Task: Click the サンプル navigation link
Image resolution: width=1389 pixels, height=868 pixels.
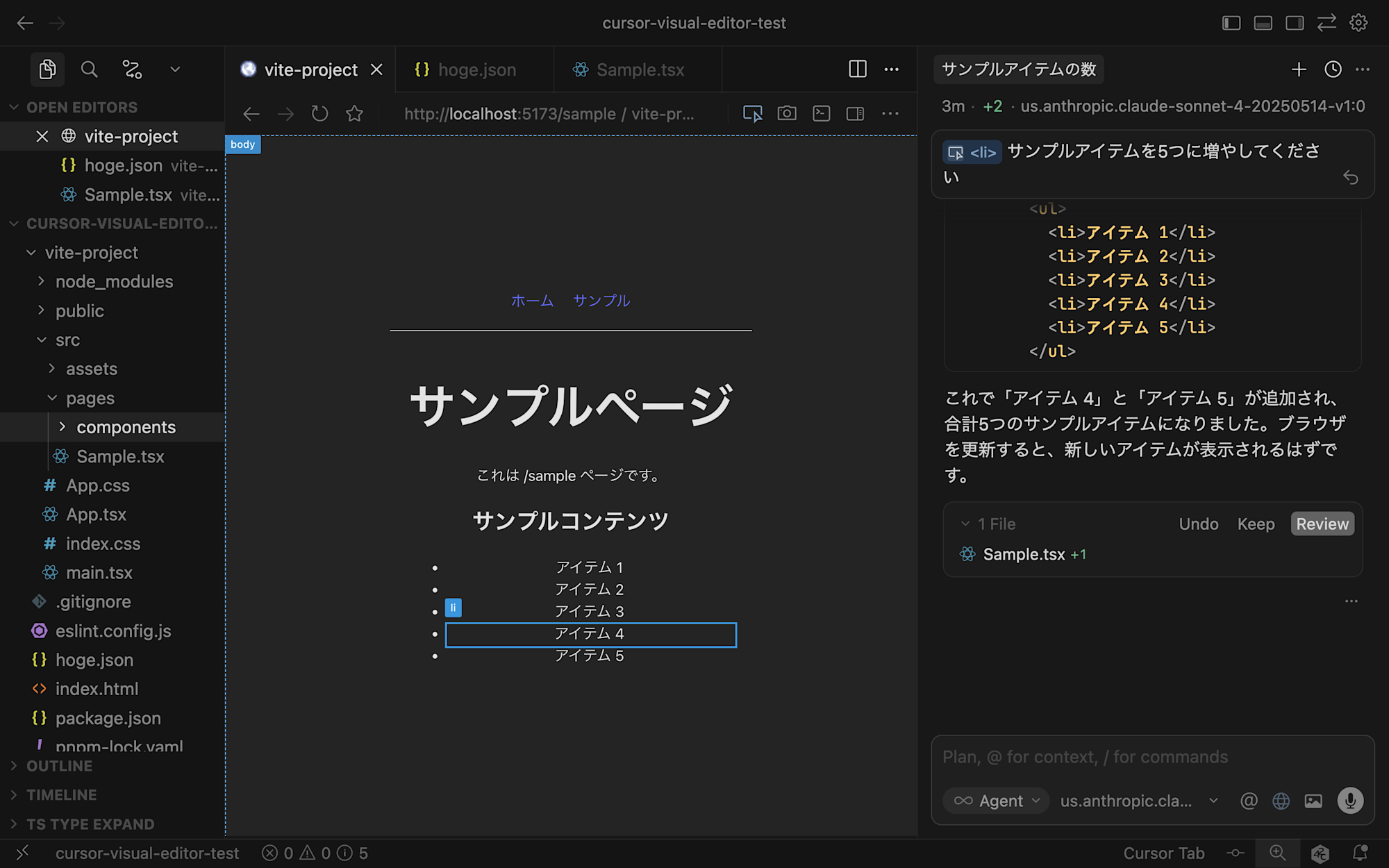Action: click(601, 301)
